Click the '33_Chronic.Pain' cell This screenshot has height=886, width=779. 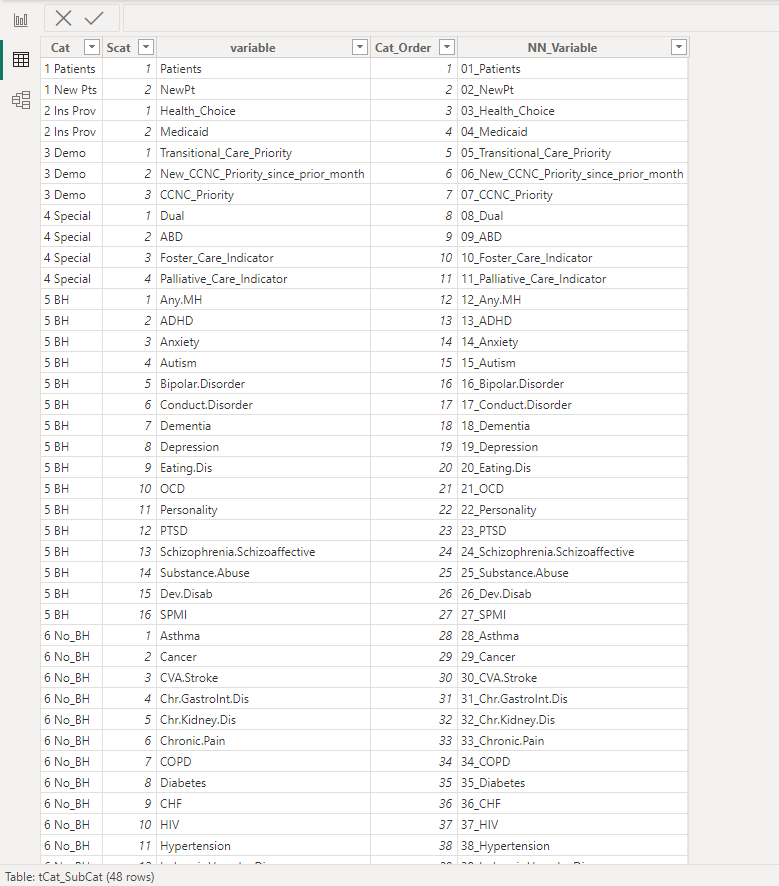[x=573, y=741]
